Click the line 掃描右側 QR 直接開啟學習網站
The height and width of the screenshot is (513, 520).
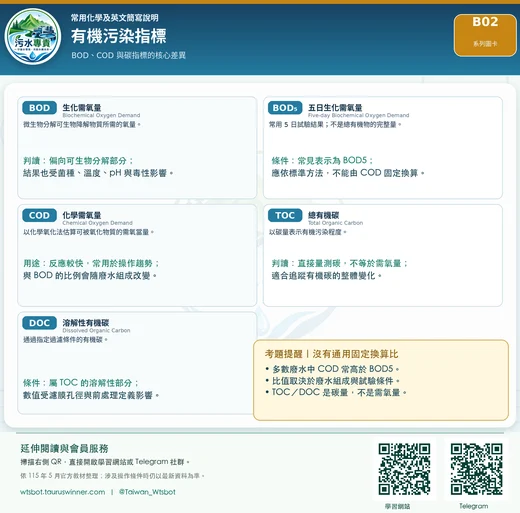click(105, 462)
